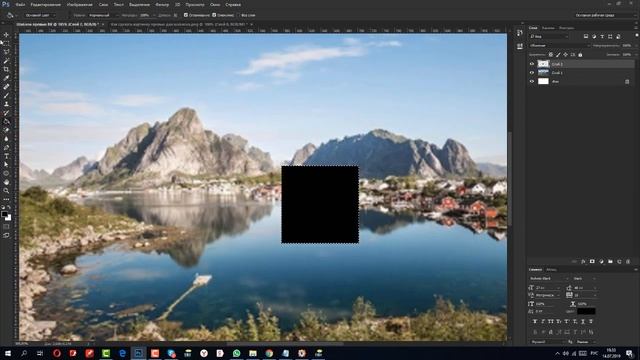Image resolution: width=640 pixels, height=360 pixels.
Task: Toggle faux bold in Character panel
Action: pyautogui.click(x=535, y=322)
